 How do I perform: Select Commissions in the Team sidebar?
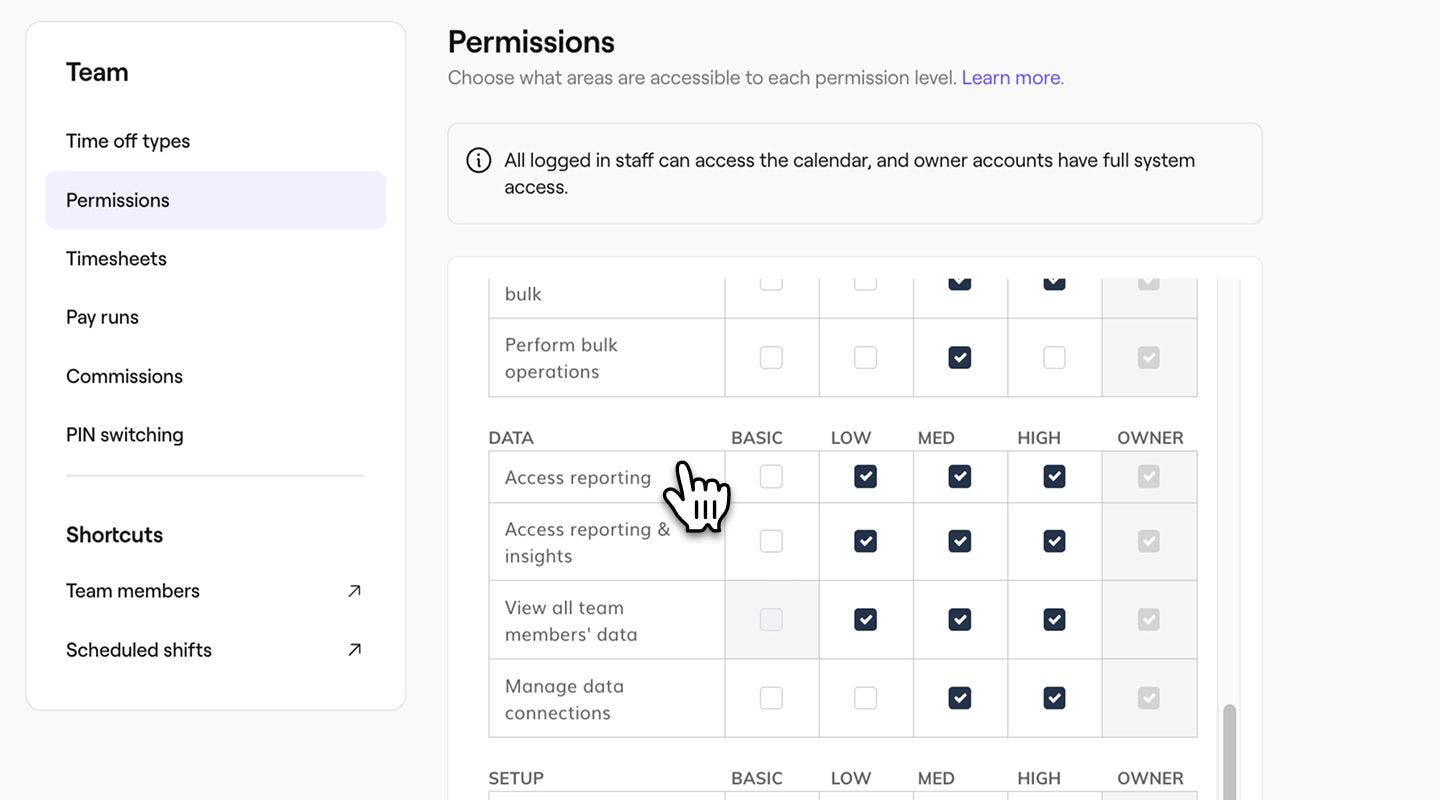pos(124,376)
